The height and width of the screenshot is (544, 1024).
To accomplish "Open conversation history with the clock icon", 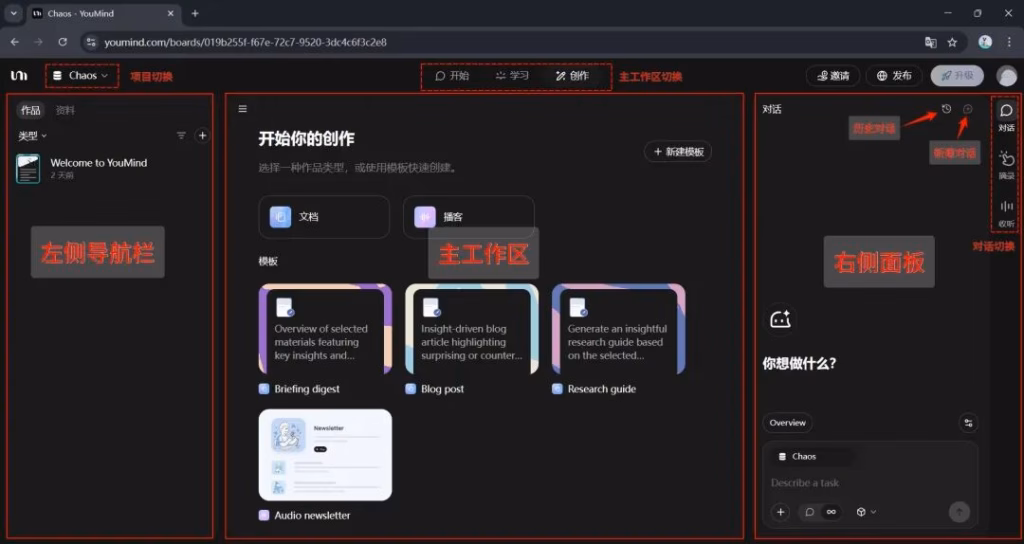I will coord(946,109).
